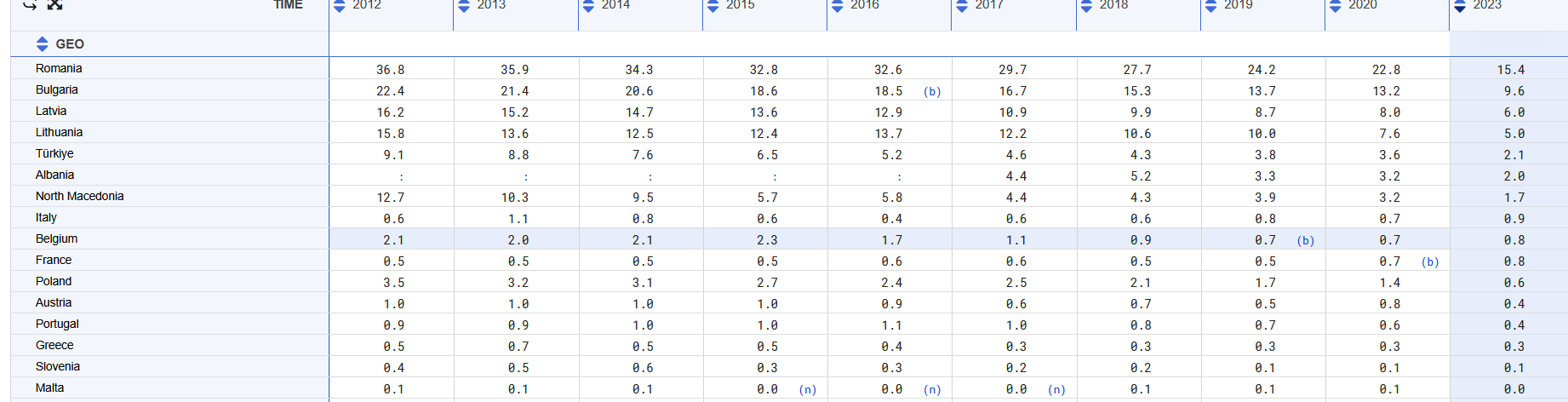The width and height of the screenshot is (1568, 402).
Task: Select the Latvia row label
Action: tap(51, 111)
